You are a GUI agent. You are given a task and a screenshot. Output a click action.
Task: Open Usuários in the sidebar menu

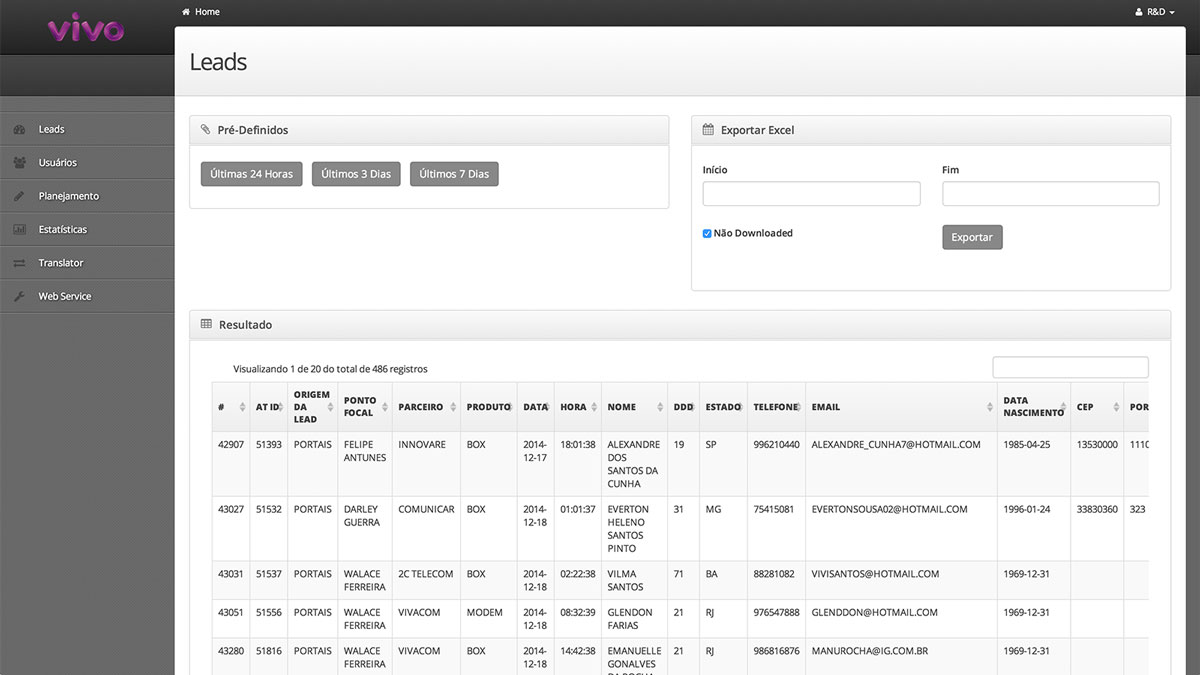pos(87,162)
